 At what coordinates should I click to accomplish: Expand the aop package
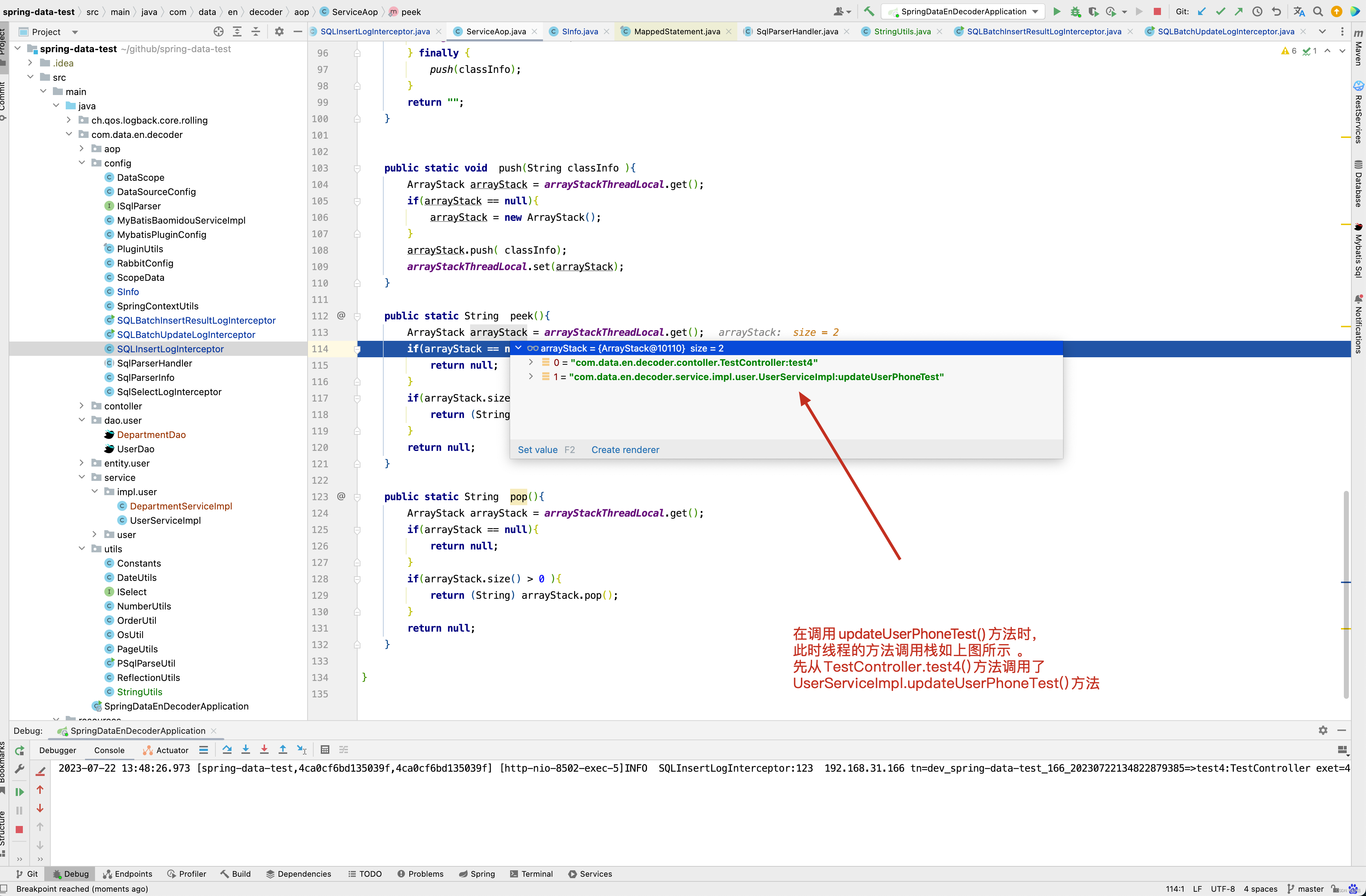point(82,148)
